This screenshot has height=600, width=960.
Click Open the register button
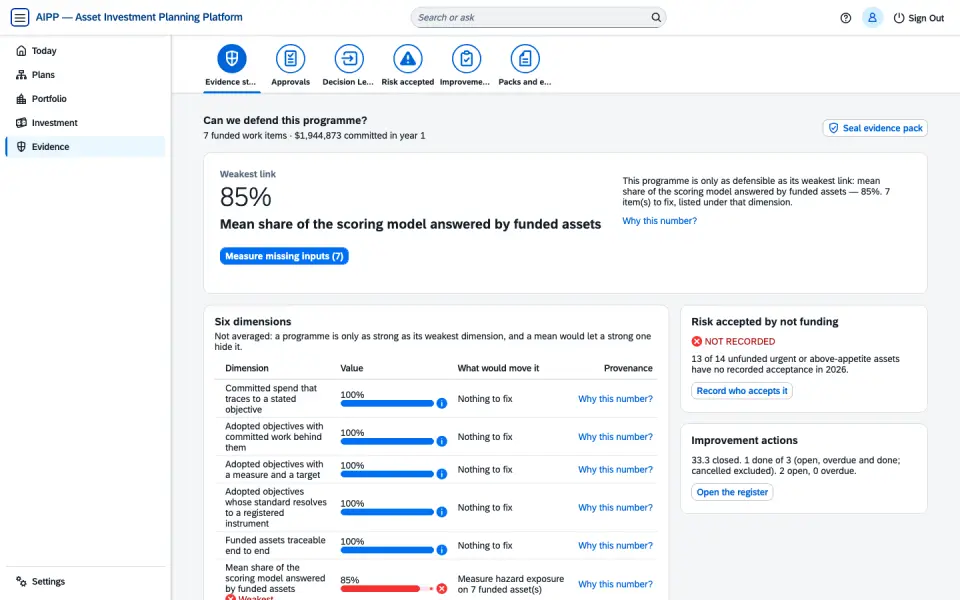point(732,492)
